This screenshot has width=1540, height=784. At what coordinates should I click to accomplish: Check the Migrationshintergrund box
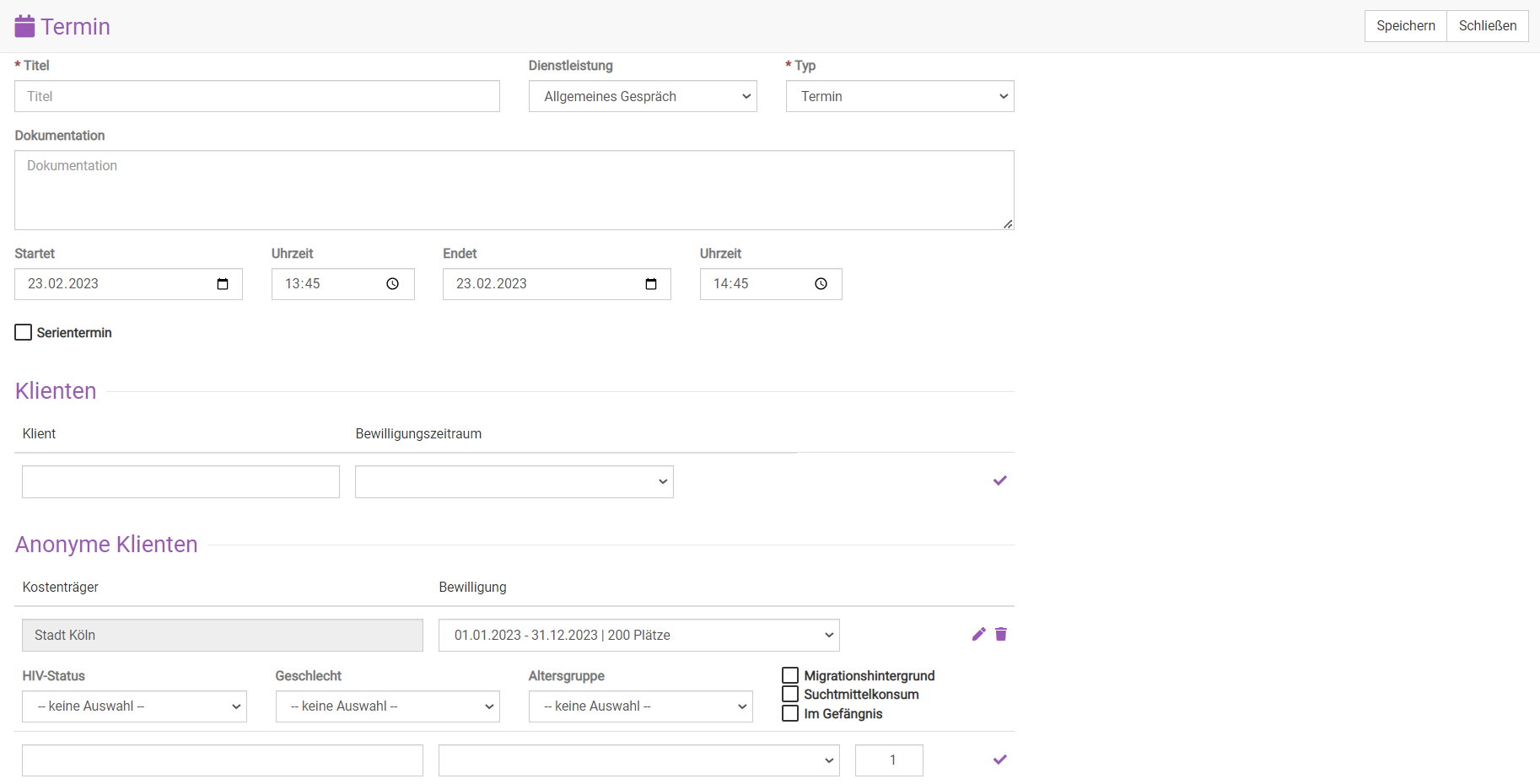[790, 675]
